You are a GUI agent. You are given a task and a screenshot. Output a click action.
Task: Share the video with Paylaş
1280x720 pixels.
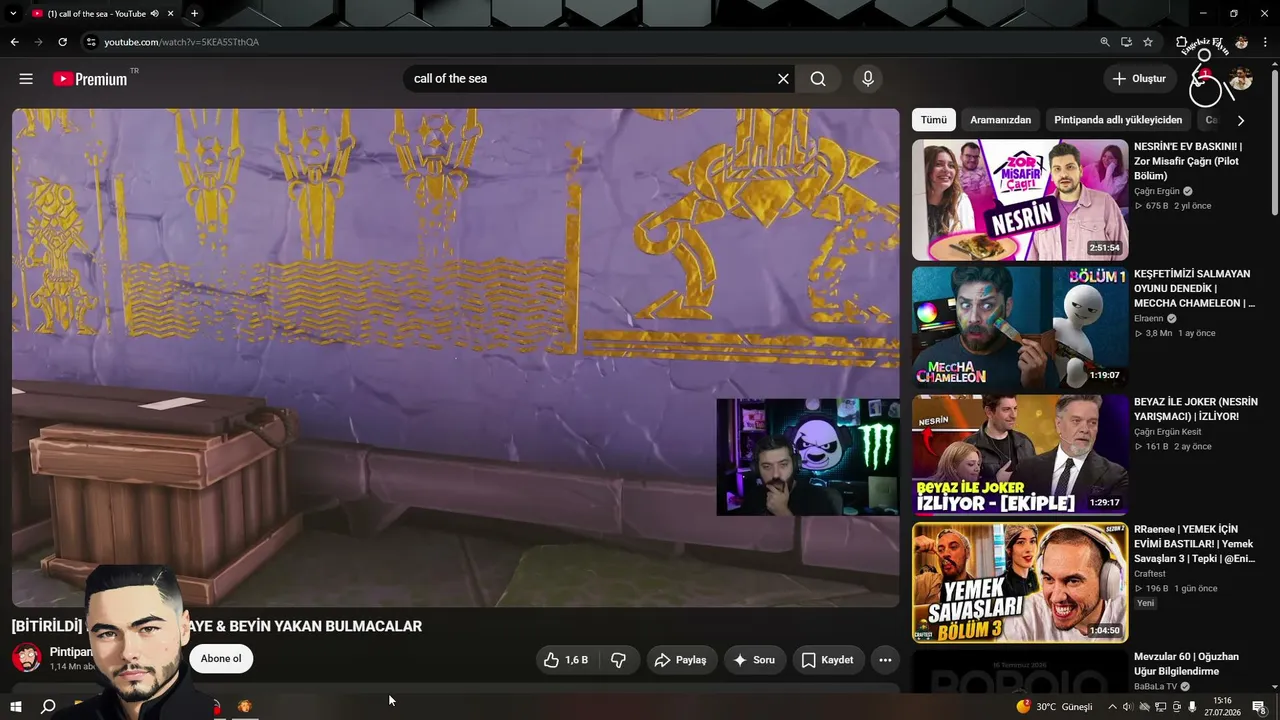680,660
